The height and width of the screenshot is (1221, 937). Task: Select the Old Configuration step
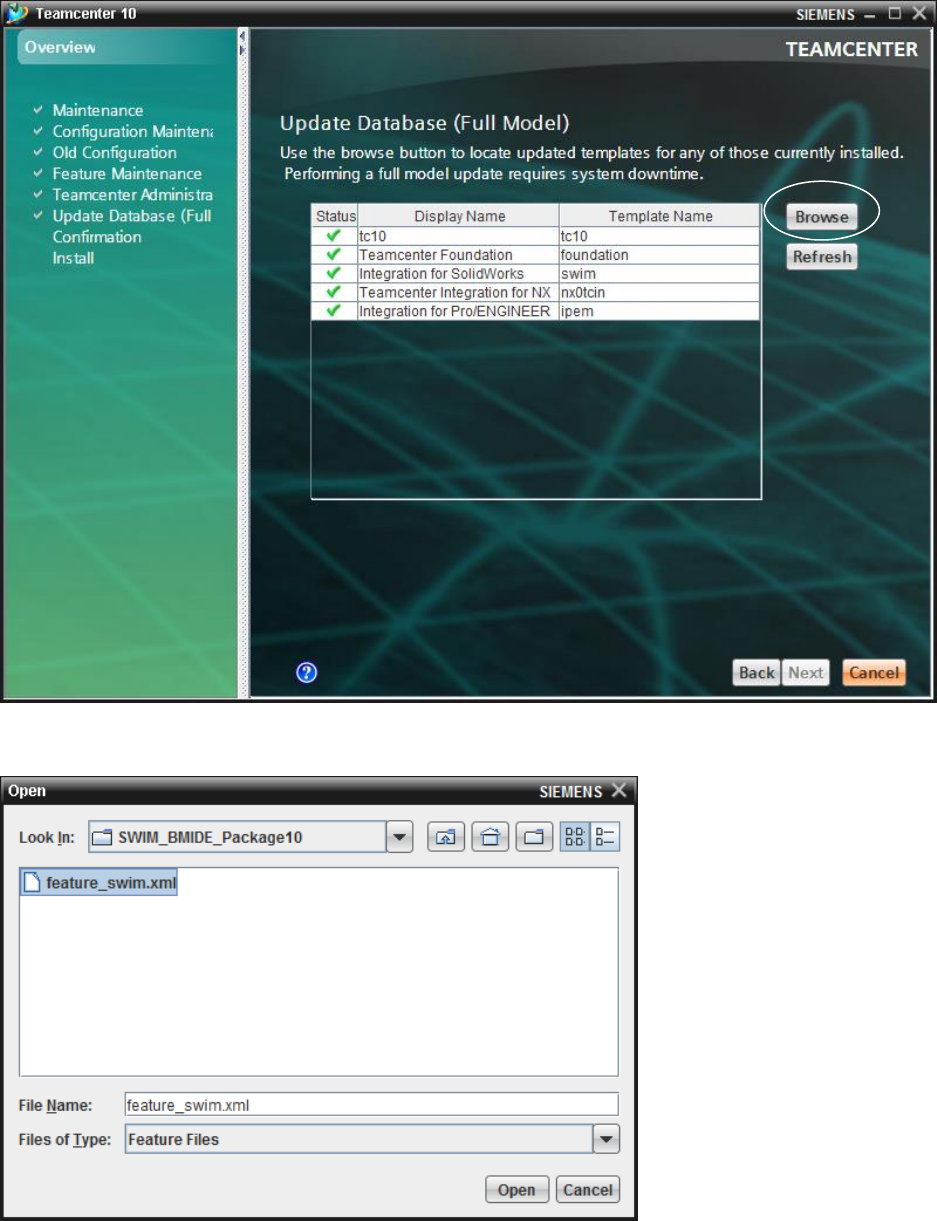coord(115,152)
